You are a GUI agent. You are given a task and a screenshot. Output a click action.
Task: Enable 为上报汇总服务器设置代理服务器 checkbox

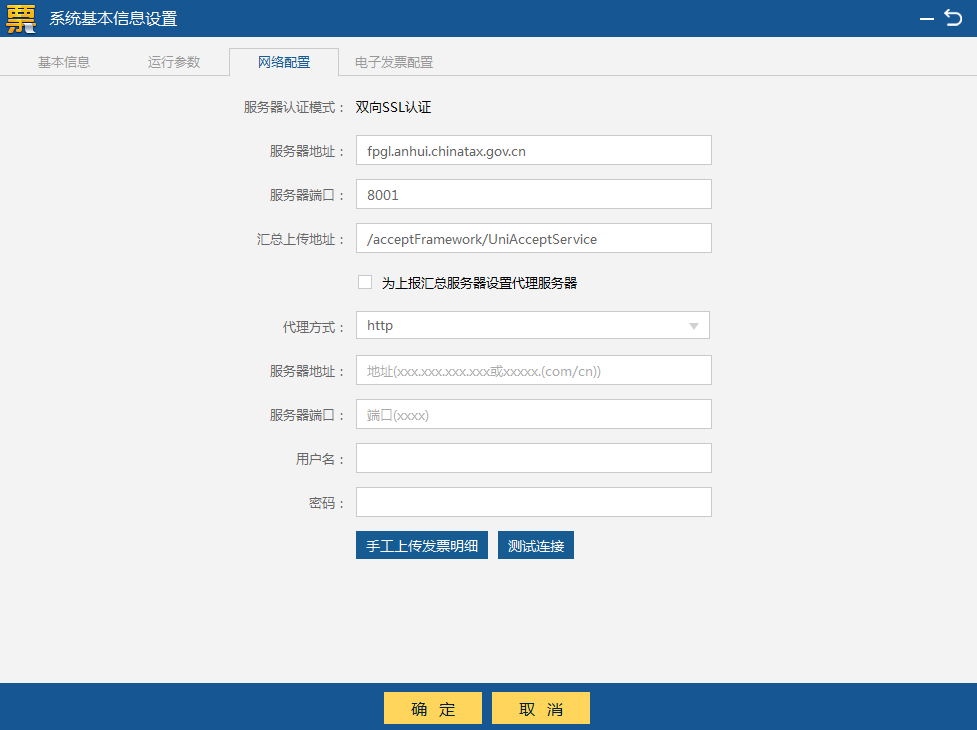pyautogui.click(x=365, y=282)
